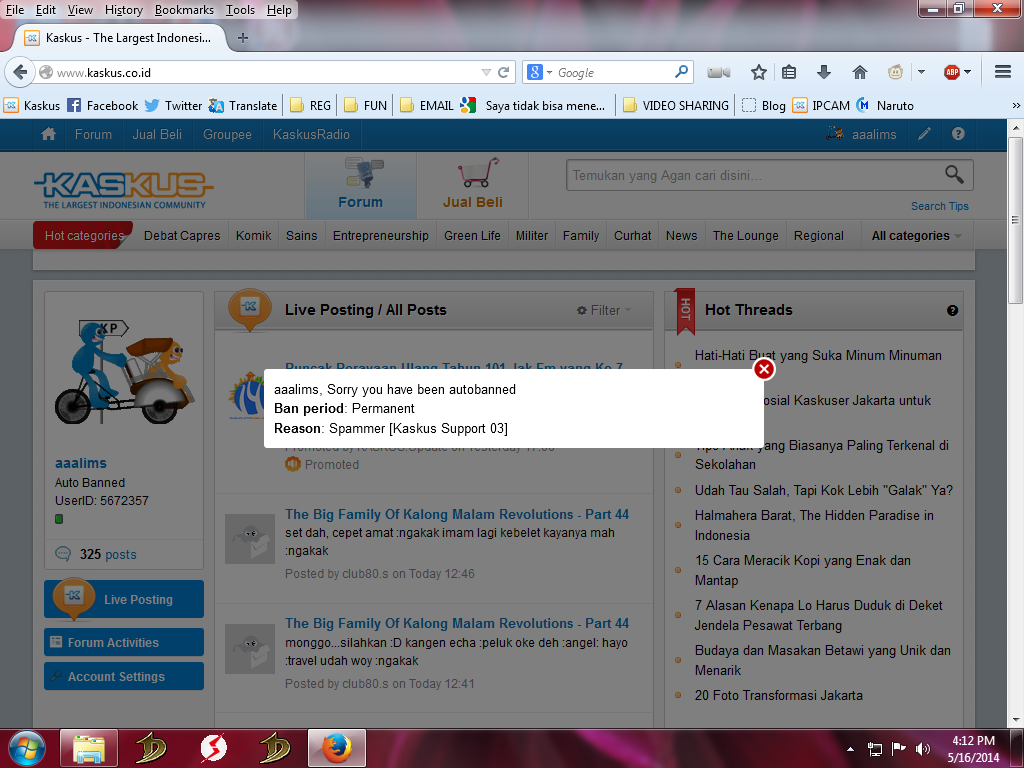The image size is (1024, 768).
Task: Open the Adblock Plus dropdown arrow
Action: [967, 72]
